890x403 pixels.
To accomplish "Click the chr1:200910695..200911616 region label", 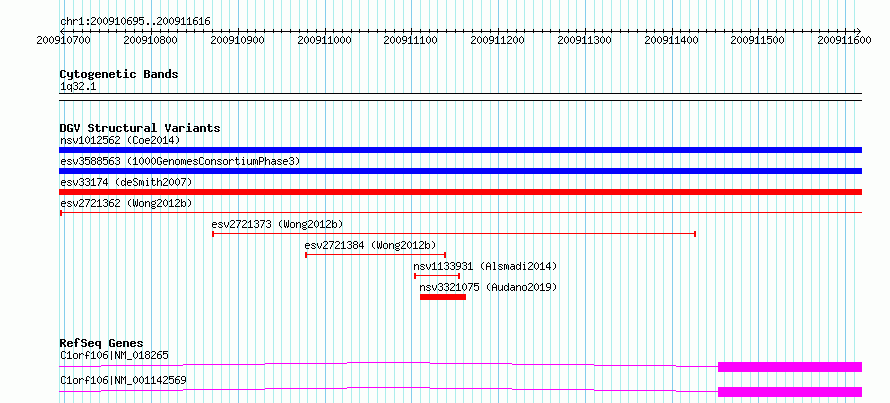I will (x=135, y=21).
